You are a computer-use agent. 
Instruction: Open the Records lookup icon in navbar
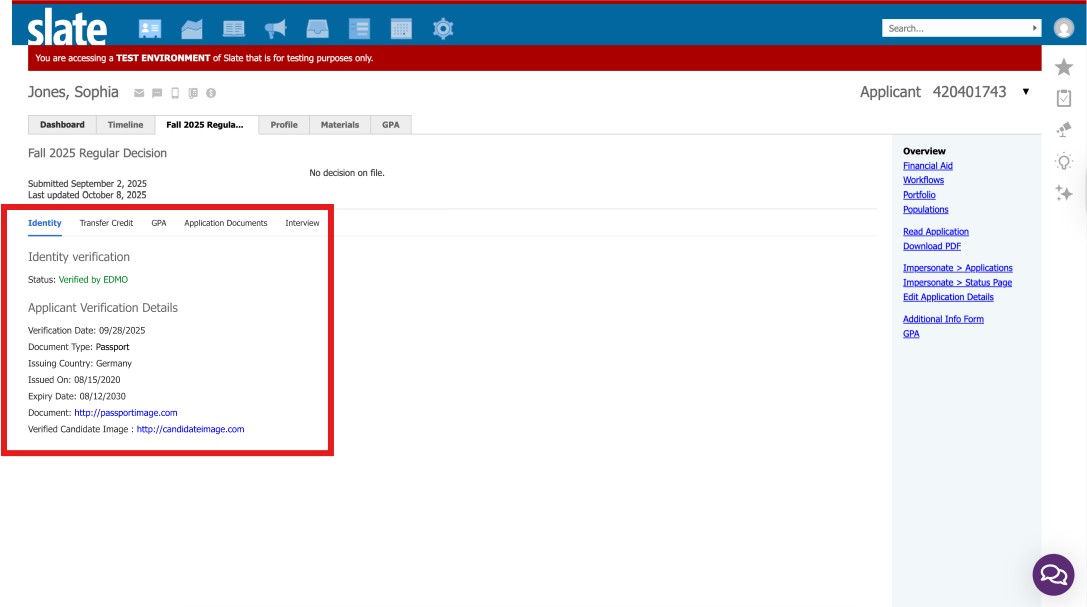[151, 28]
